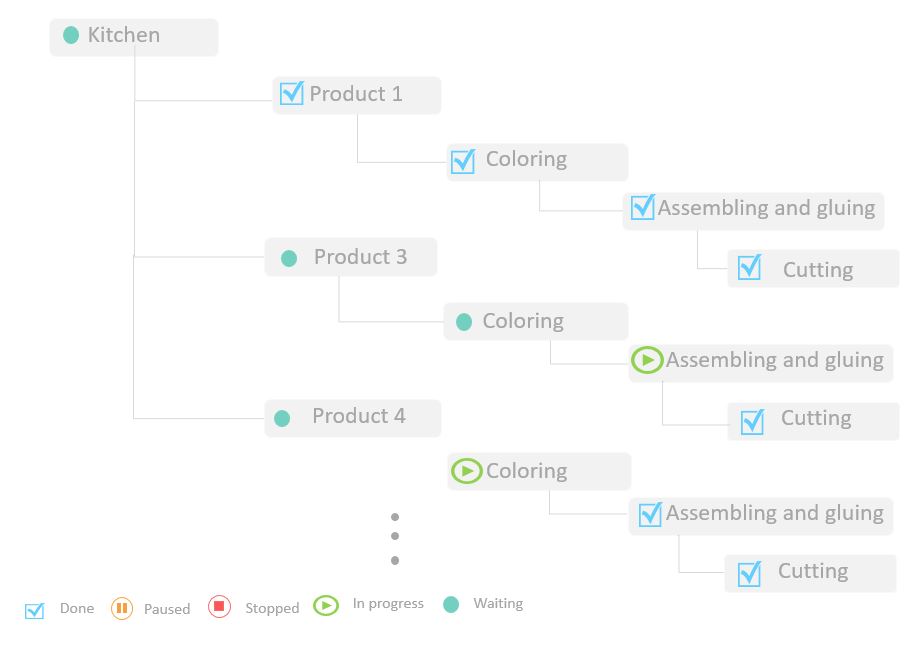This screenshot has width=905, height=649.
Task: Click the Done checkmark in legend
Action: (35, 610)
